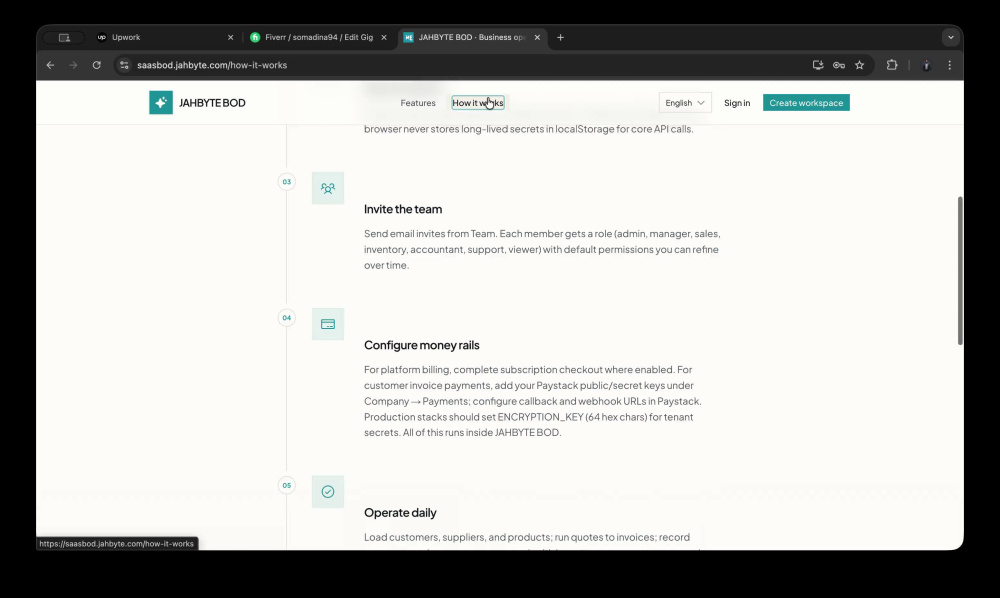Click the Configure money rails card icon

[328, 324]
